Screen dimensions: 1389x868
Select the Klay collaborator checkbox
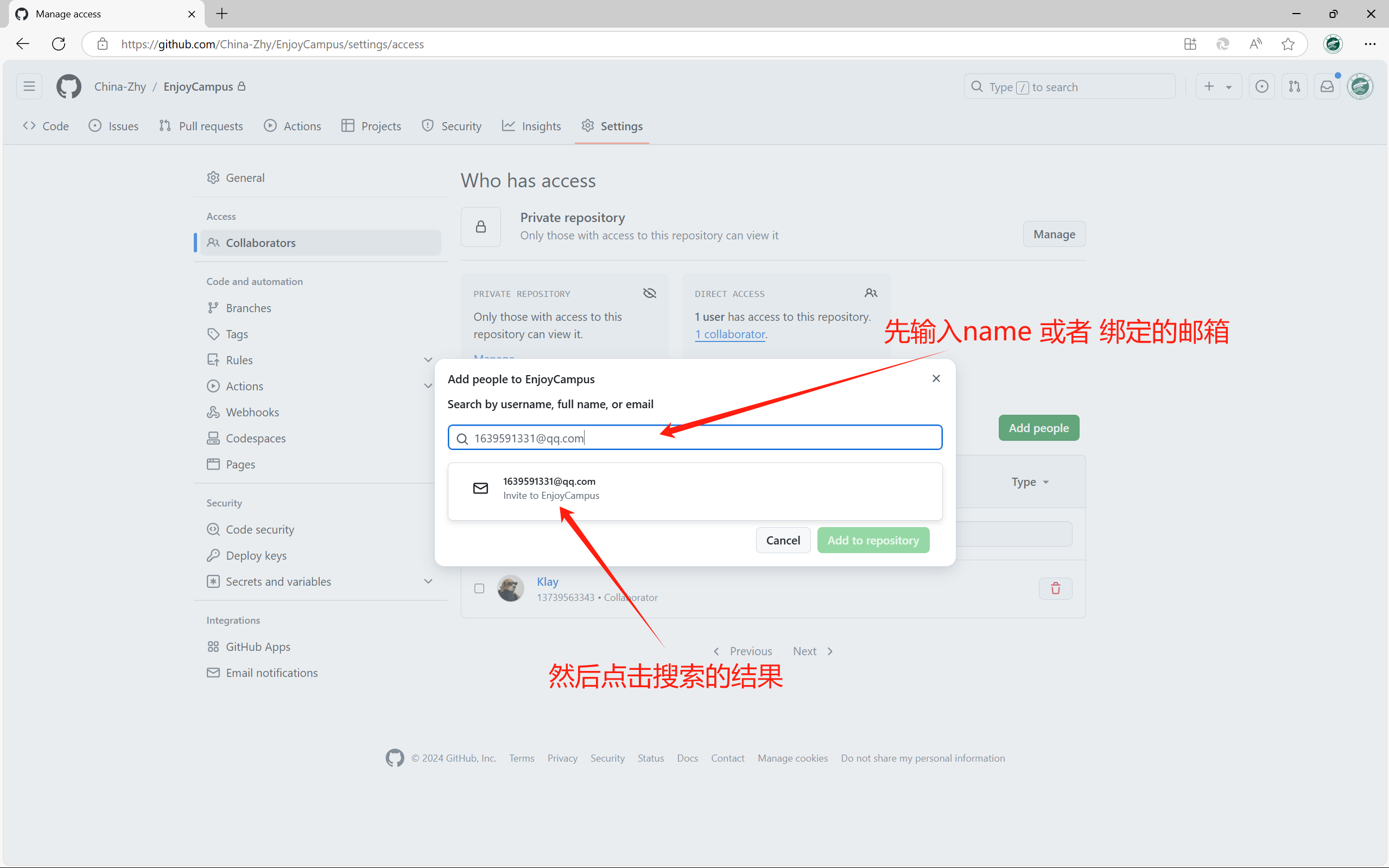click(x=479, y=588)
